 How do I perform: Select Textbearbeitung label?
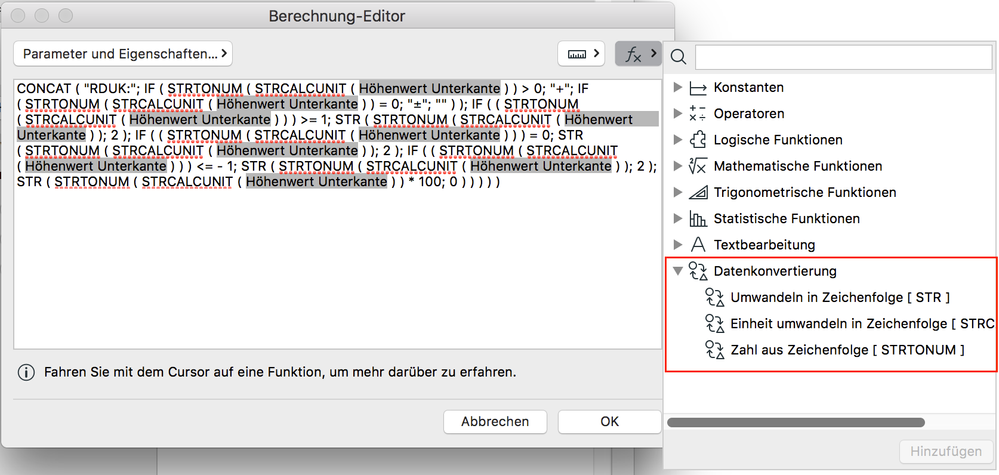(x=764, y=245)
